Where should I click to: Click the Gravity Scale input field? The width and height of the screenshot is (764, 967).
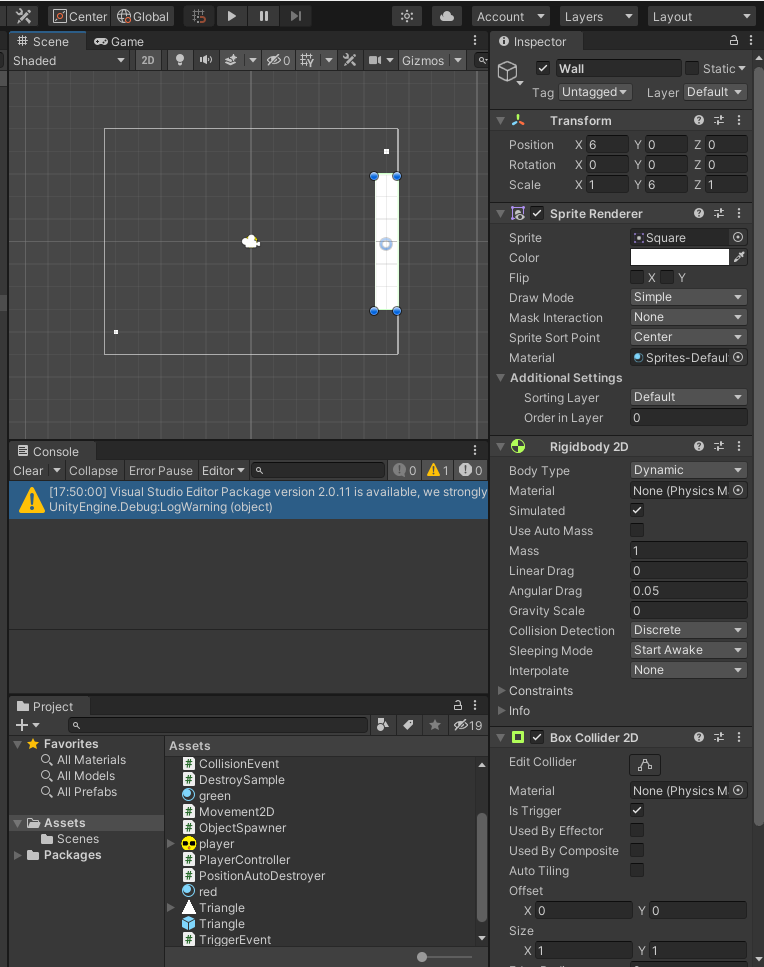point(689,611)
